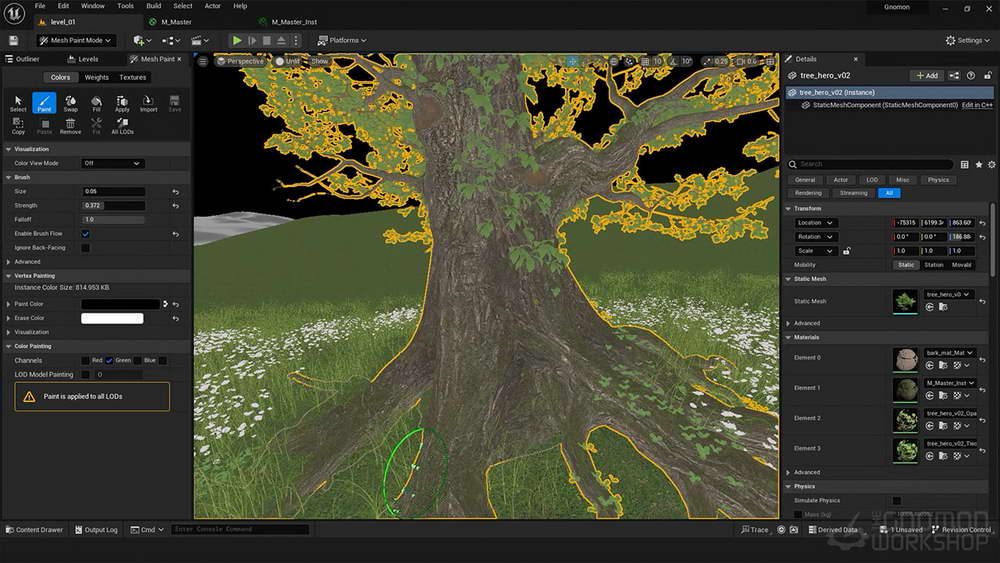Viewport: 1000px width, 563px height.
Task: Toggle Enable Brush Flow checkbox
Action: 85,234
